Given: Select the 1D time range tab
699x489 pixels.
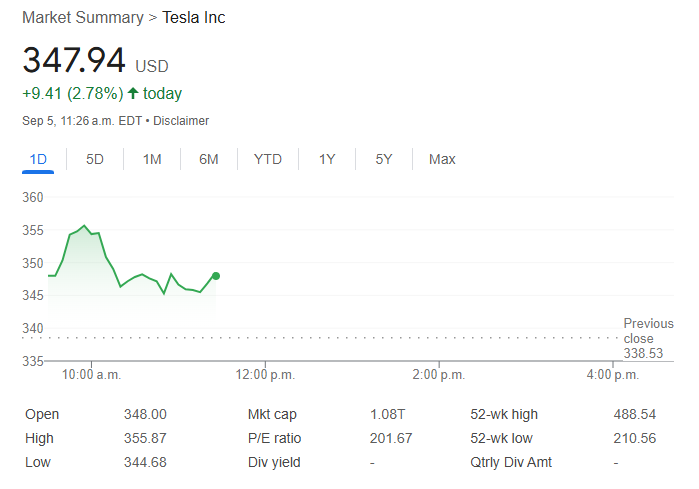Looking at the screenshot, I should click(38, 159).
